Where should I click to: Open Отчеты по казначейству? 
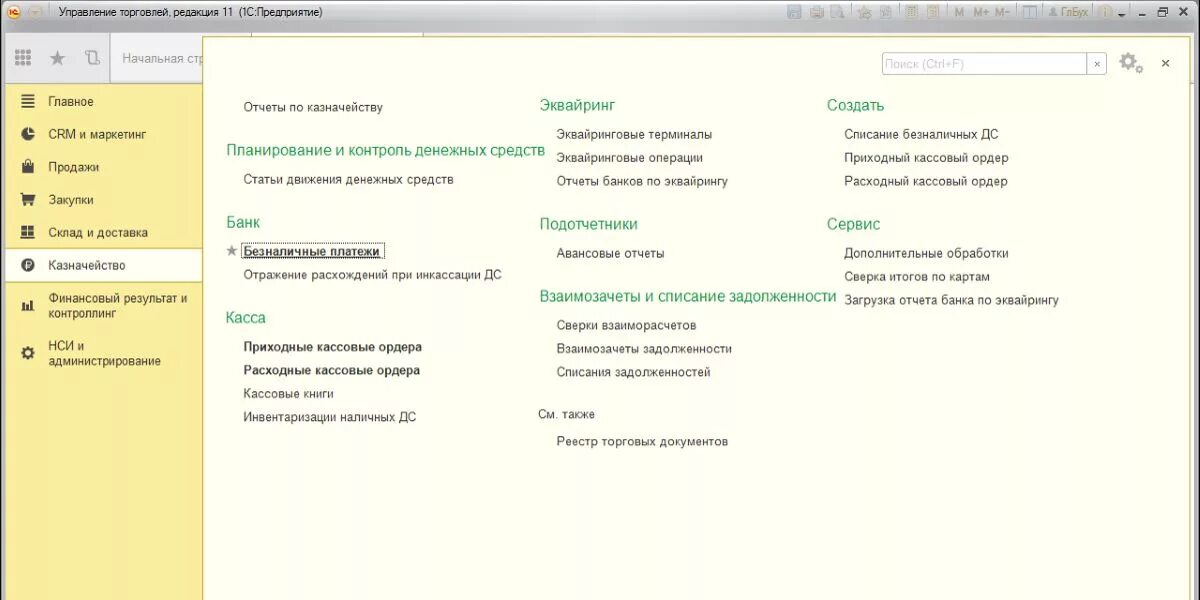tap(313, 107)
